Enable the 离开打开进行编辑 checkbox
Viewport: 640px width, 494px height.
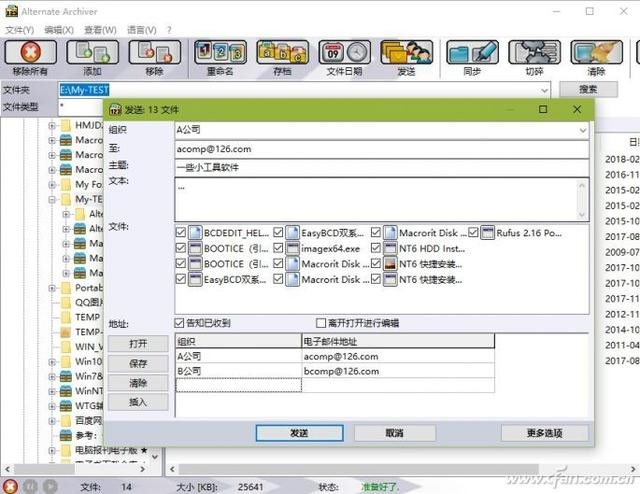321,323
